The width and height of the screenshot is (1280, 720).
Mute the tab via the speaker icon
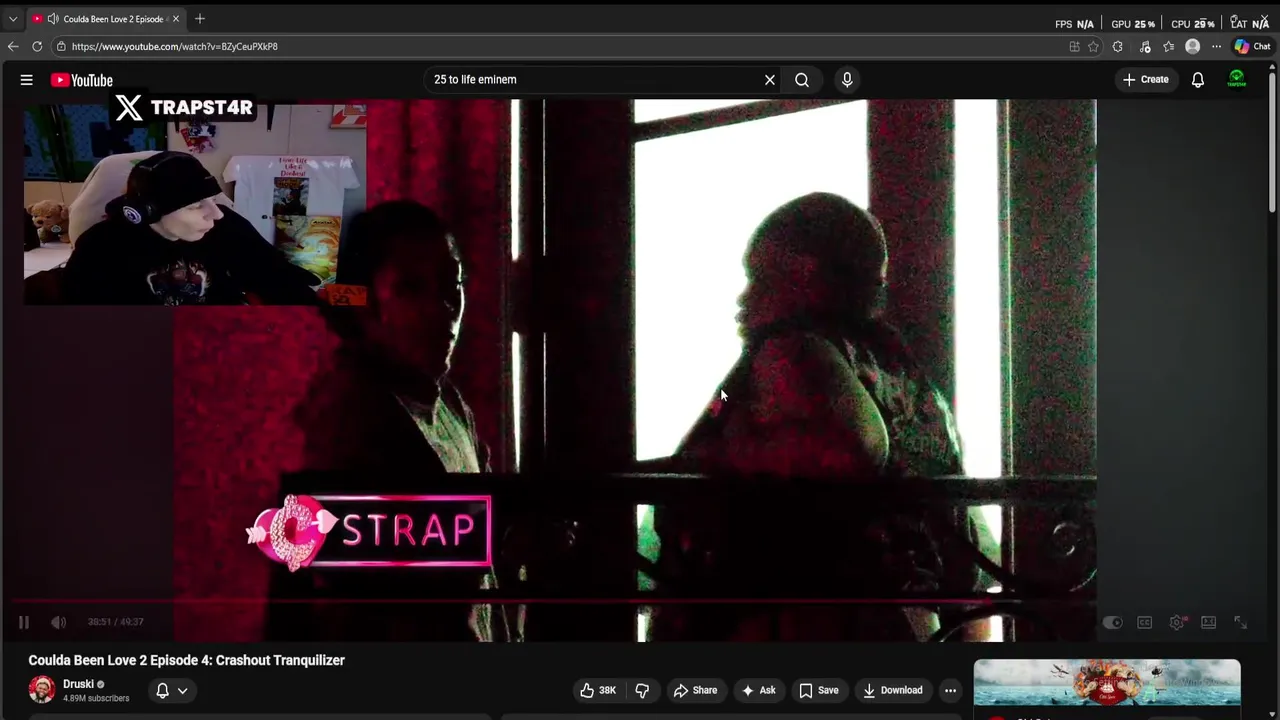point(52,19)
